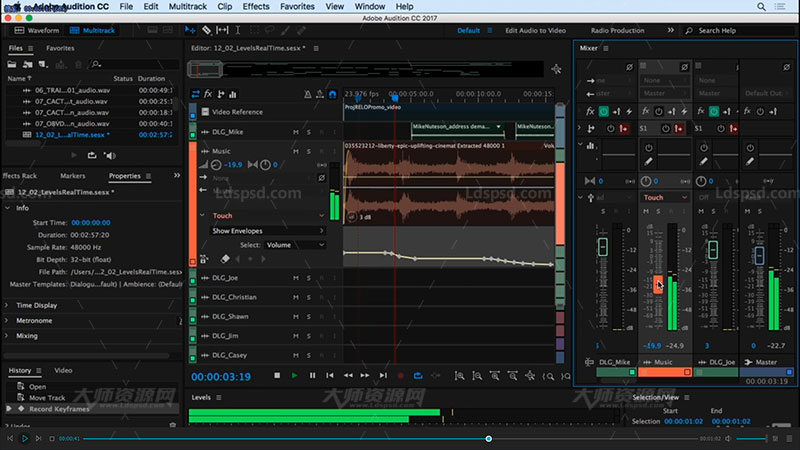Show the fx effects section in editor
This screenshot has height=450, width=800.
[208, 94]
